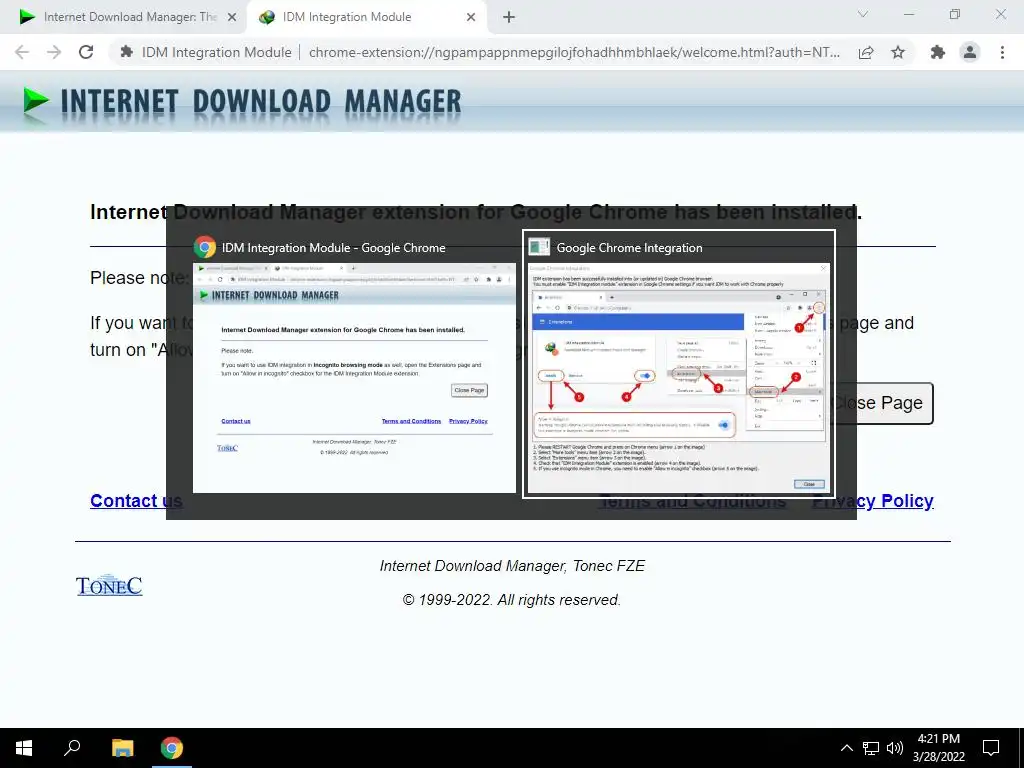Open the taskbar clock and date
Image resolution: width=1024 pixels, height=768 pixels.
click(x=938, y=748)
